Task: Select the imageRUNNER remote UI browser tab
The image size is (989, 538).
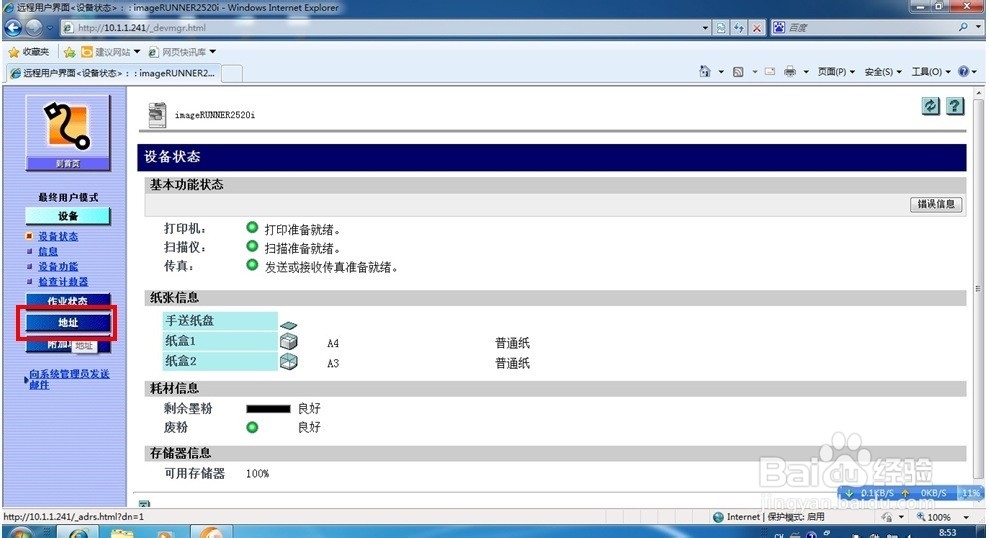Action: (112, 73)
